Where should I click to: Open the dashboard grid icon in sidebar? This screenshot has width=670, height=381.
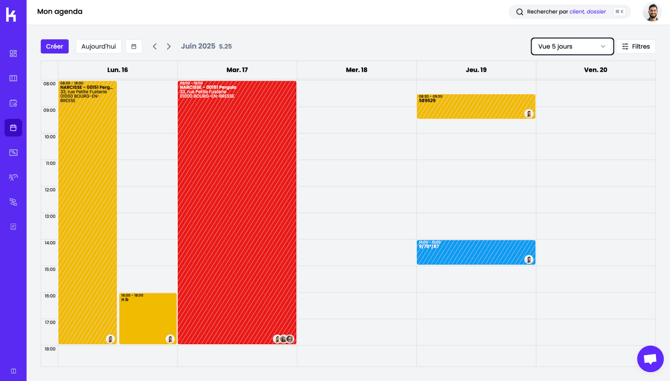[x=13, y=53]
